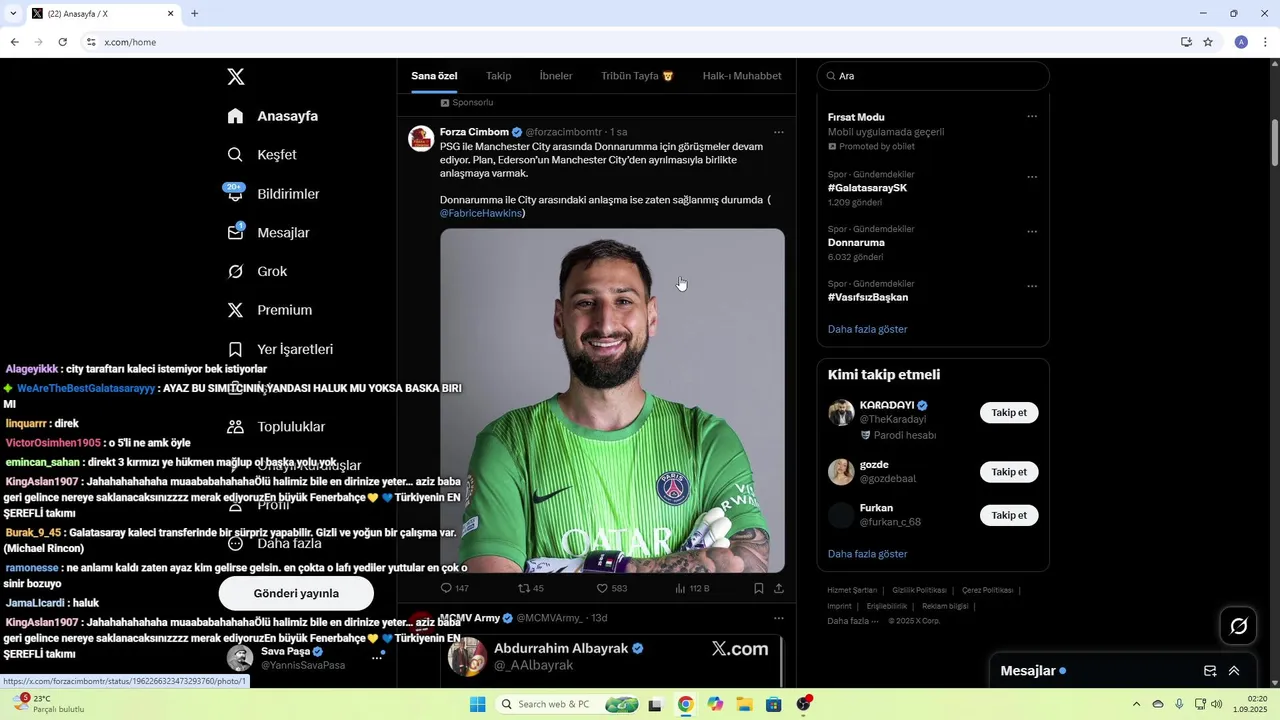The width and height of the screenshot is (1280, 720).
Task: Follow KARADAYI with Takip et
Action: [x=1009, y=413]
